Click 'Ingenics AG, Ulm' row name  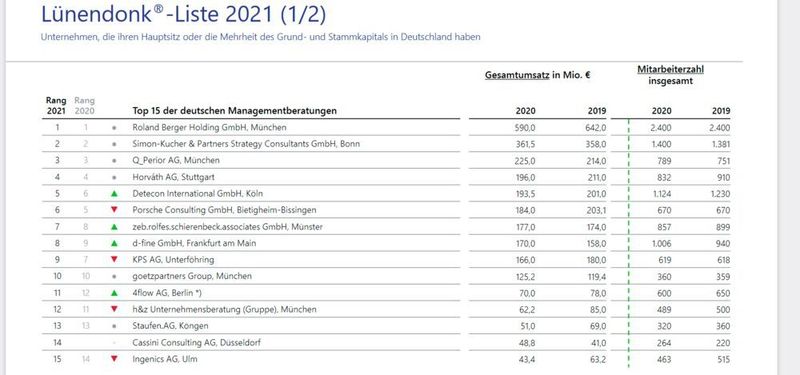pos(165,359)
